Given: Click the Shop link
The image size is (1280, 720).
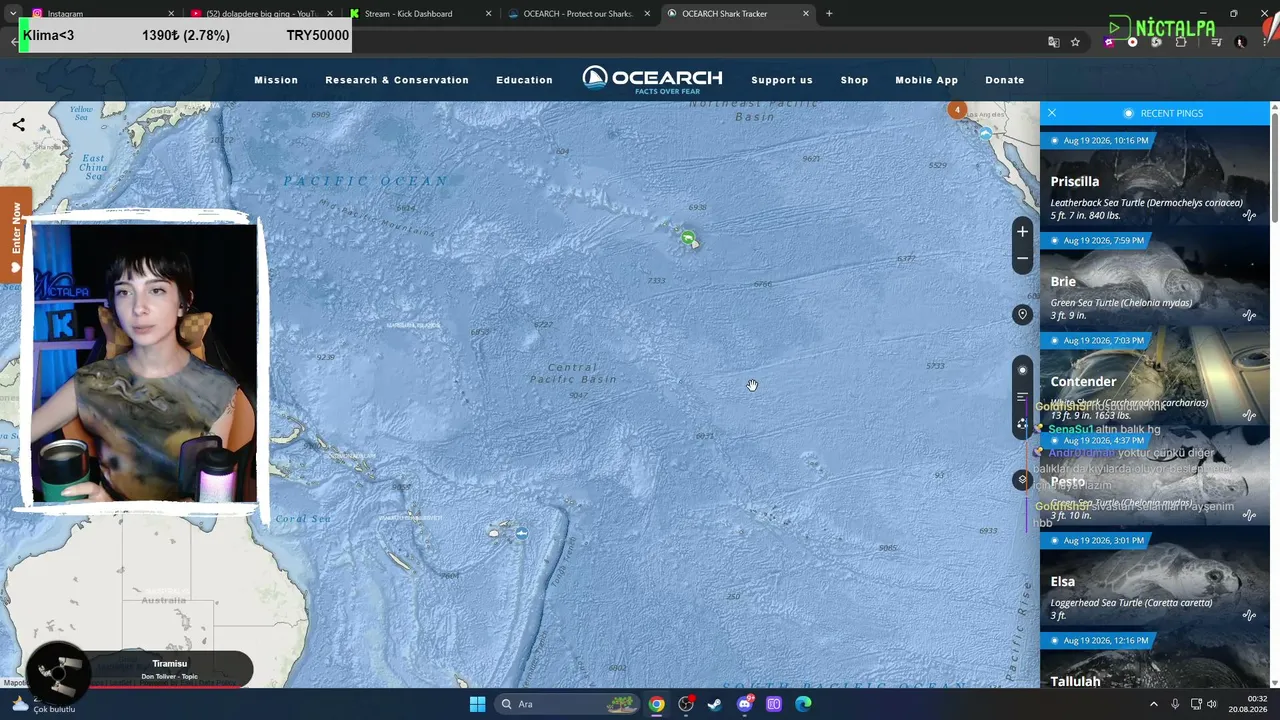Looking at the screenshot, I should click(x=854, y=80).
